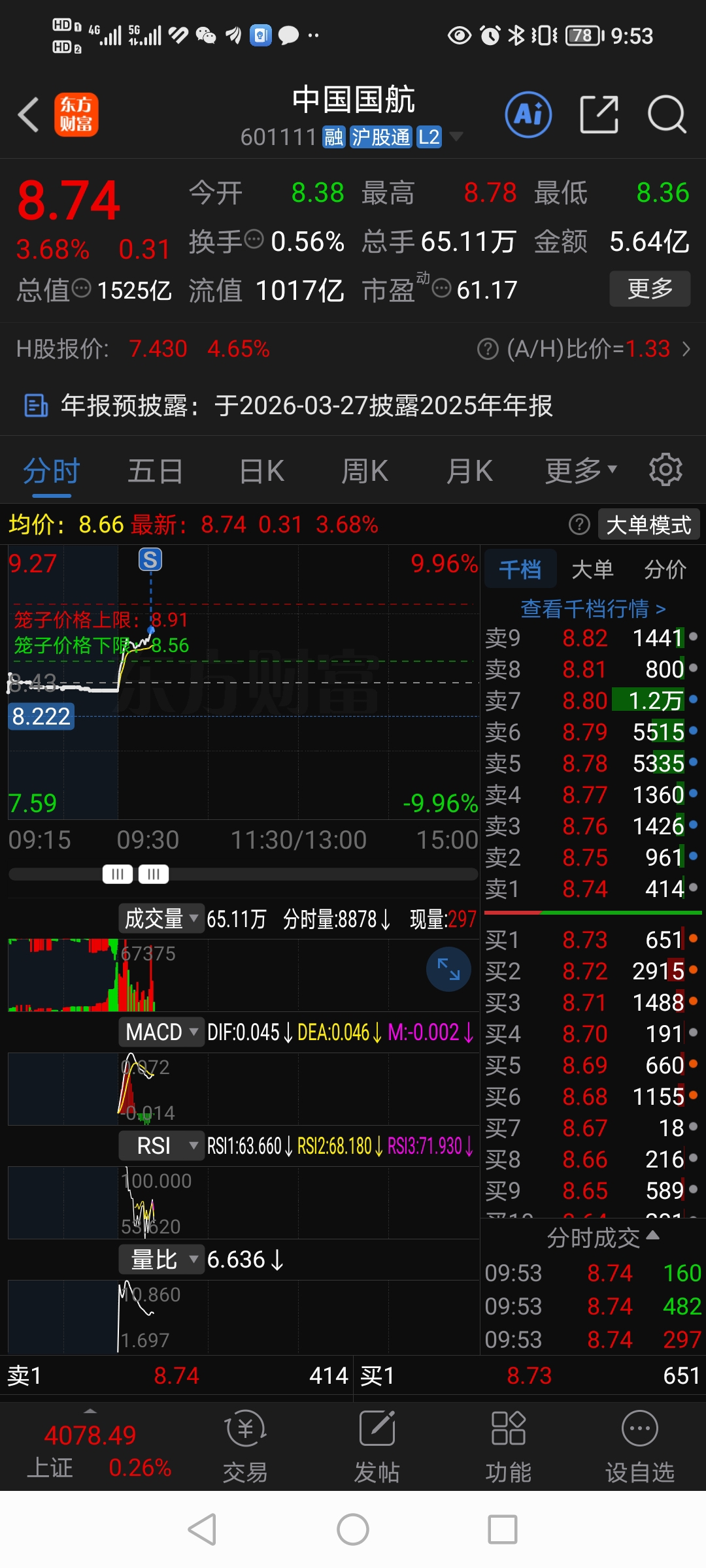
Task: Tap 买2 8.72 order row
Action: coord(592,971)
